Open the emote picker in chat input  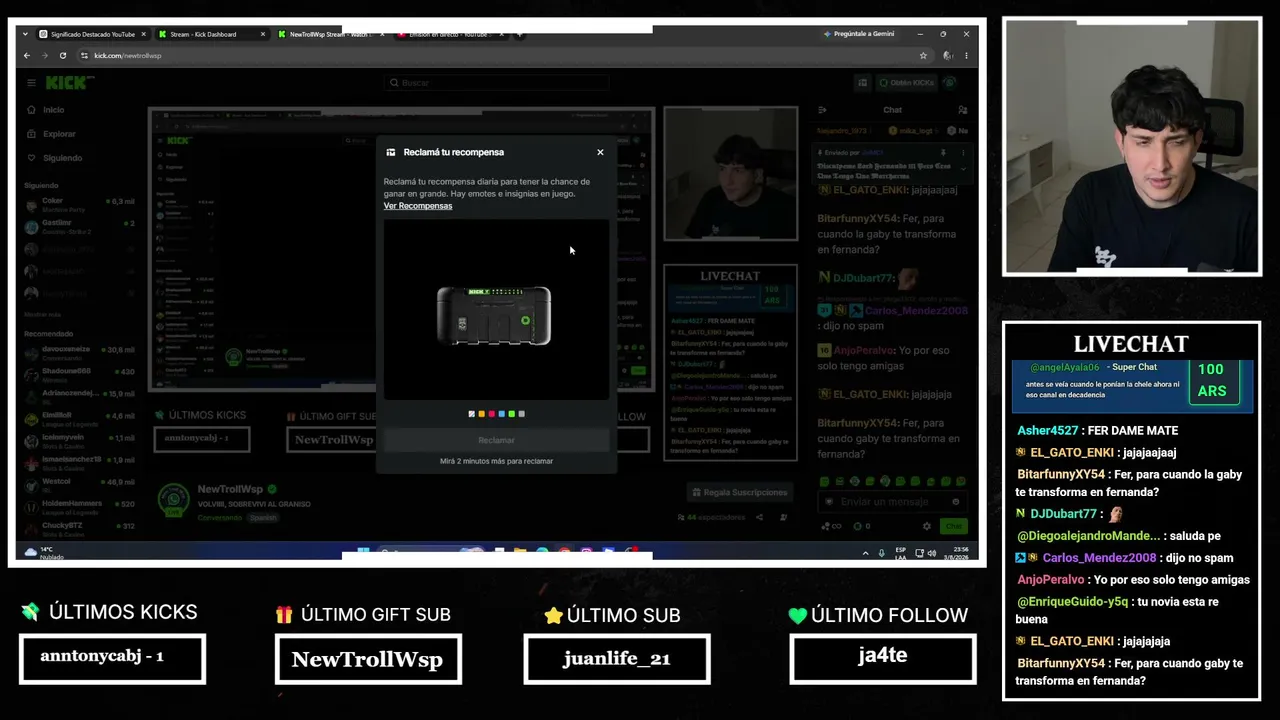click(956, 502)
